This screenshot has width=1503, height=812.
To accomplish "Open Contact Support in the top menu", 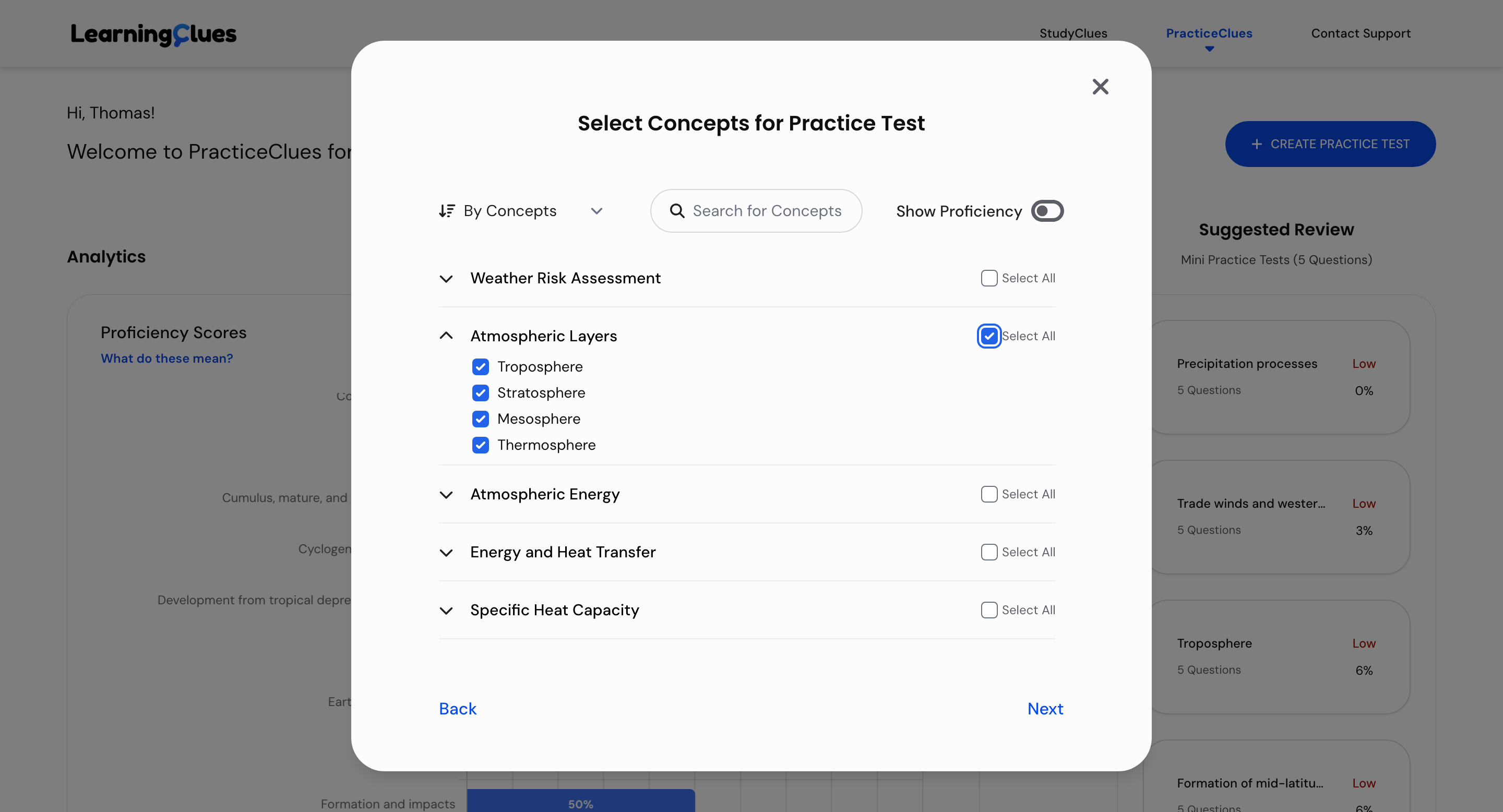I will (x=1360, y=33).
